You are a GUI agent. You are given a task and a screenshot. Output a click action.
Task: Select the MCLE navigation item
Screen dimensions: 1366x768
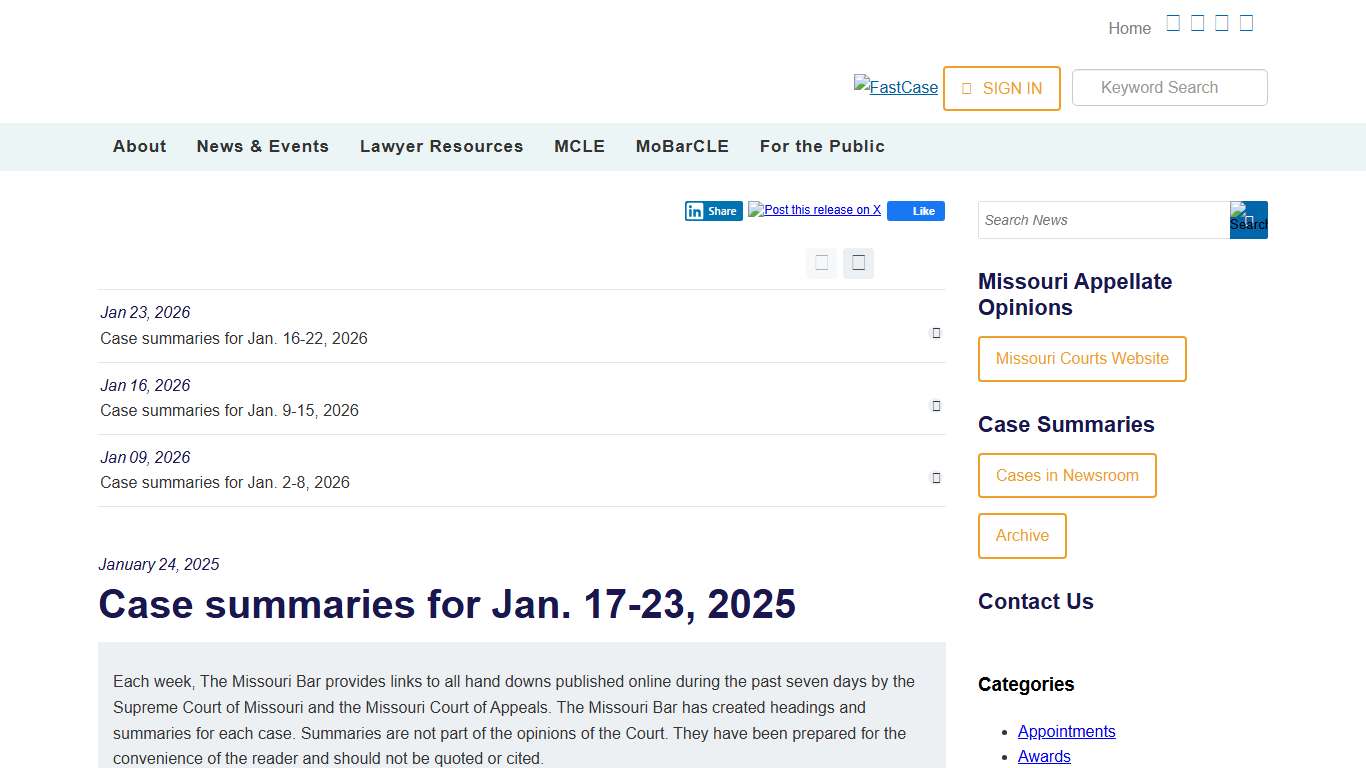579,146
